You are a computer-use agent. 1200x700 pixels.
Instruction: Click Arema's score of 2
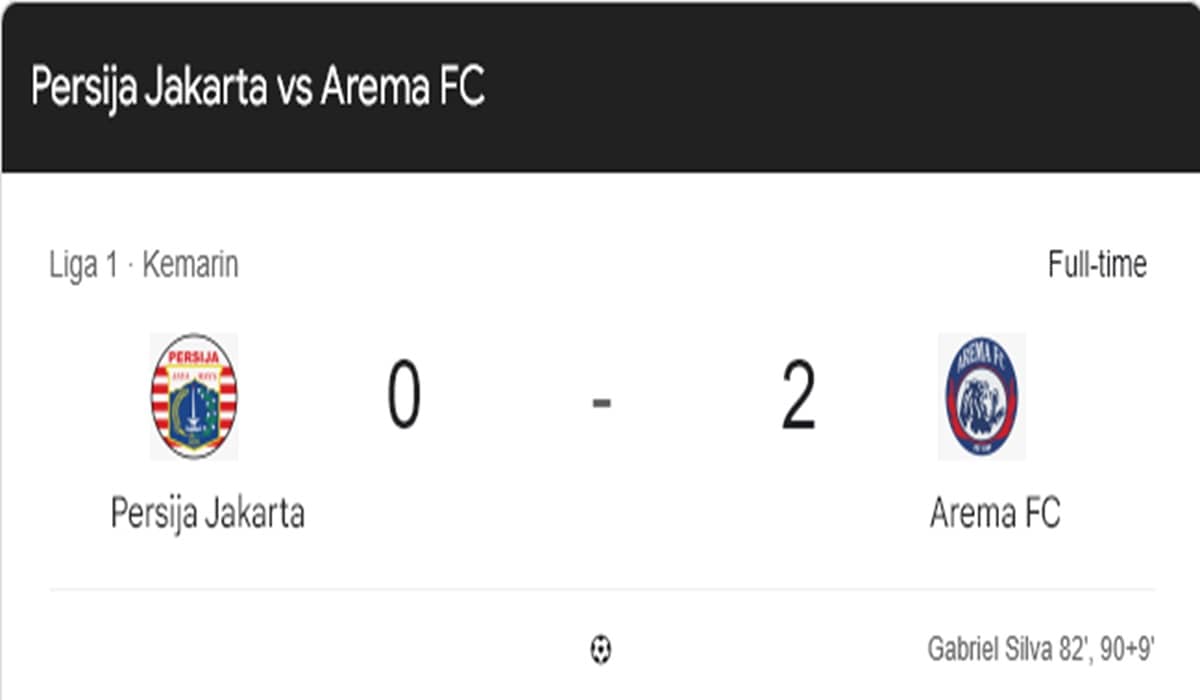pos(798,397)
